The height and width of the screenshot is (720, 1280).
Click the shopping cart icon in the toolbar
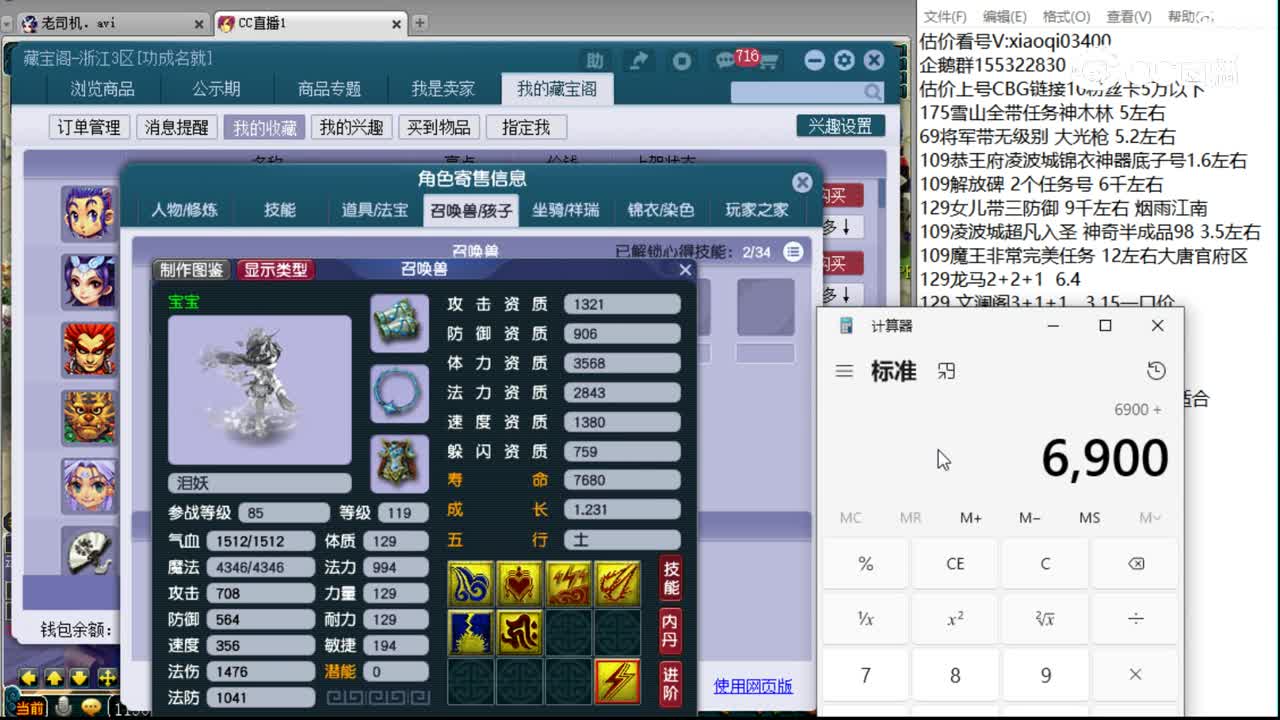771,61
